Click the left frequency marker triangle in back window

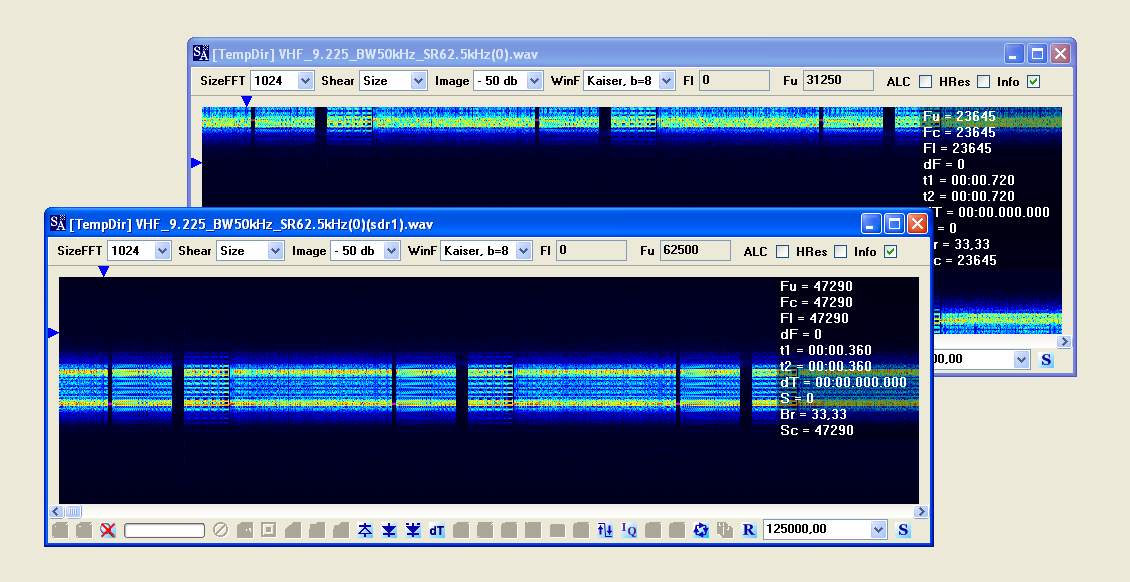pos(195,163)
